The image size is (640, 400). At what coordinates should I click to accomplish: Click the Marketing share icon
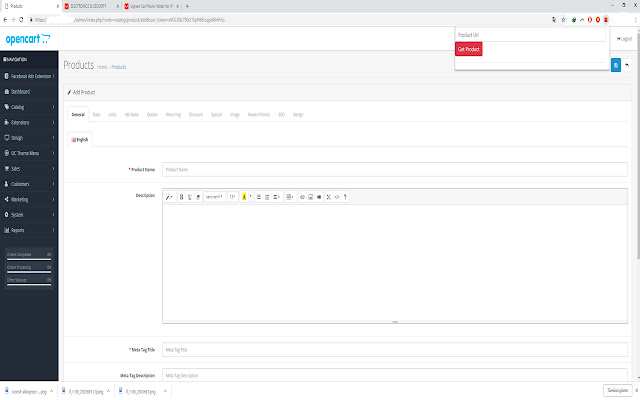coord(7,199)
